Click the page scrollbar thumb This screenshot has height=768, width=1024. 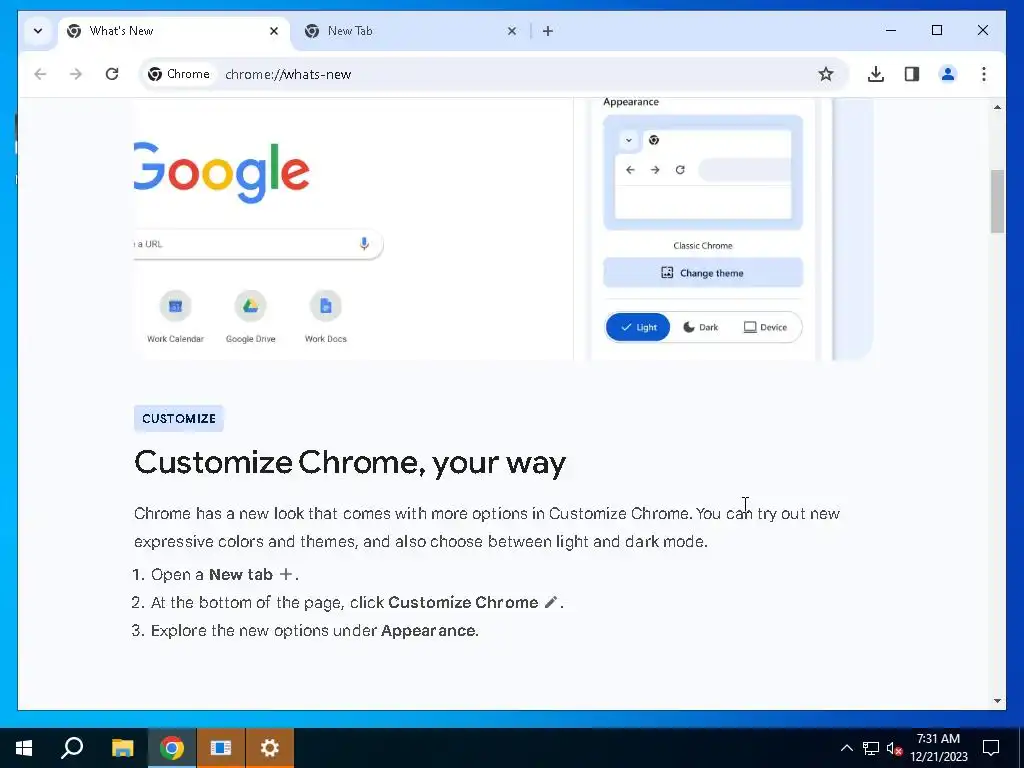click(997, 200)
